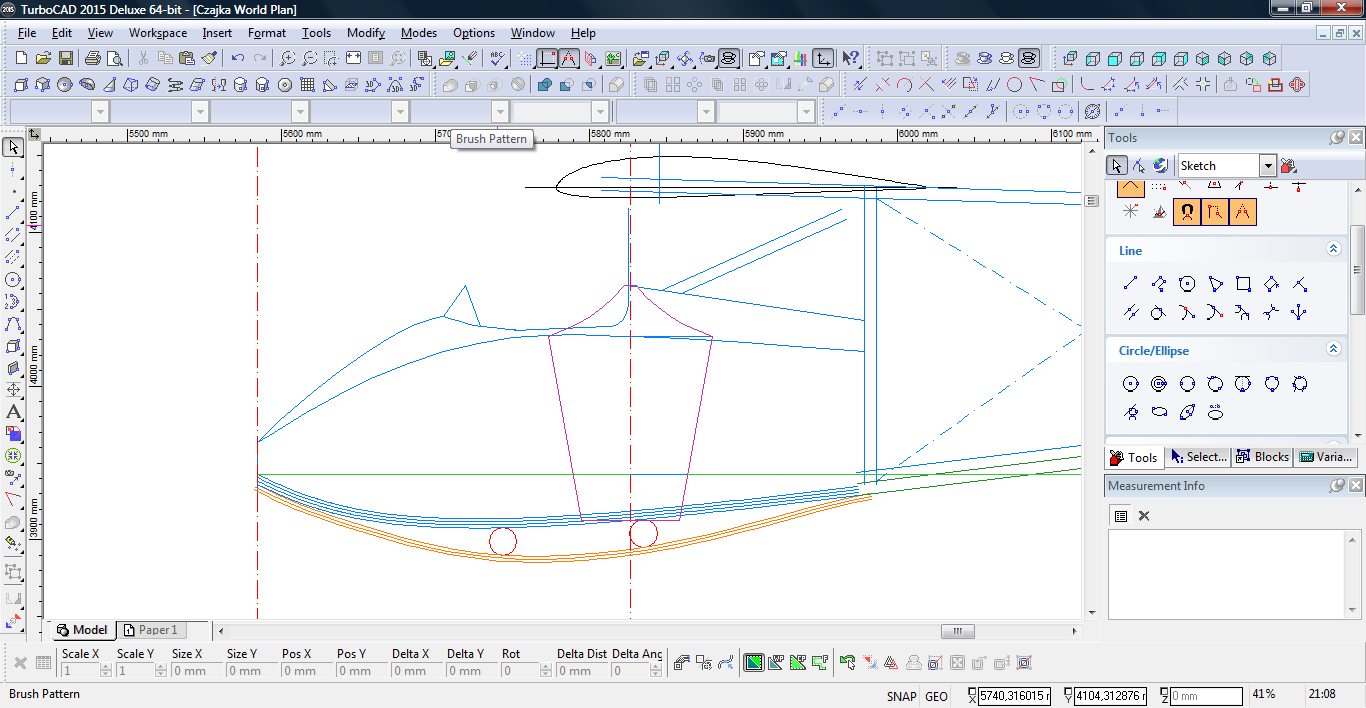Click the Zoom In magnifier icon

[x=288, y=59]
